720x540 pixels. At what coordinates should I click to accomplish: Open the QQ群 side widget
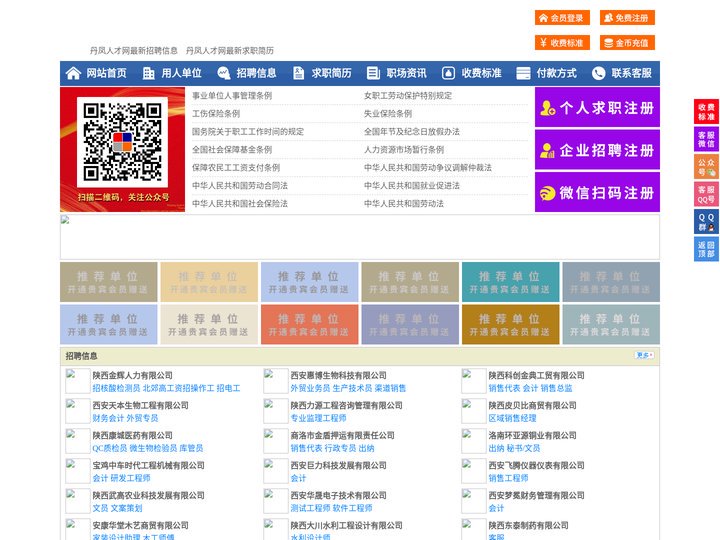tap(706, 222)
